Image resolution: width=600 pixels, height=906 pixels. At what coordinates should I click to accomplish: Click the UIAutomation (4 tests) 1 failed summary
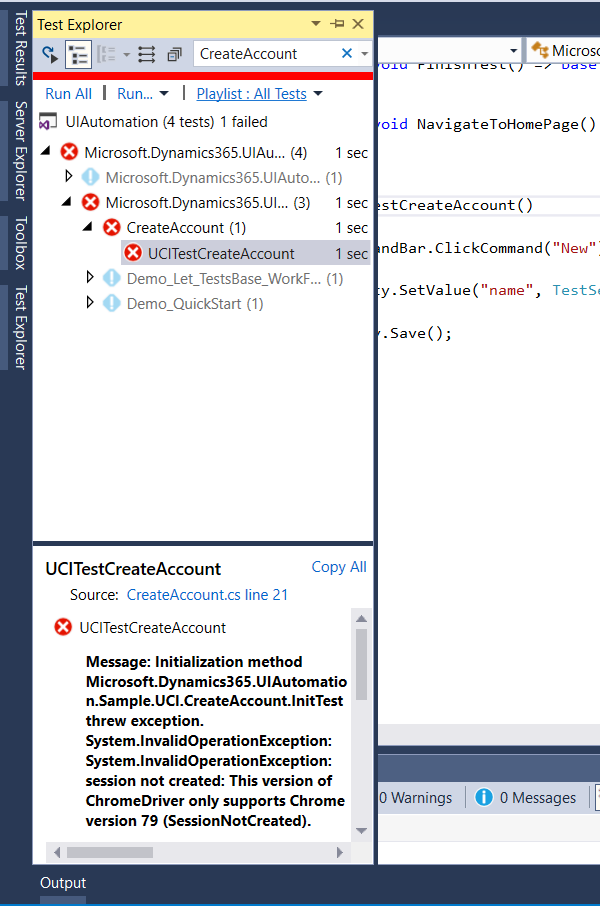[x=166, y=122]
